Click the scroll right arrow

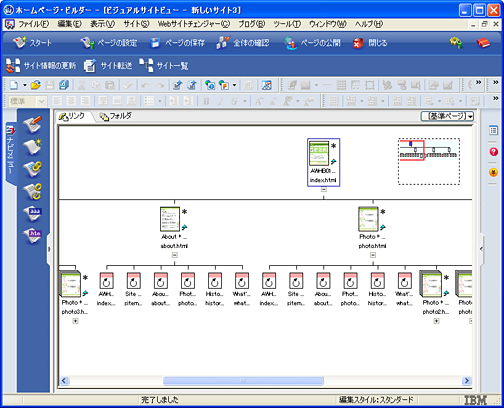(467, 380)
